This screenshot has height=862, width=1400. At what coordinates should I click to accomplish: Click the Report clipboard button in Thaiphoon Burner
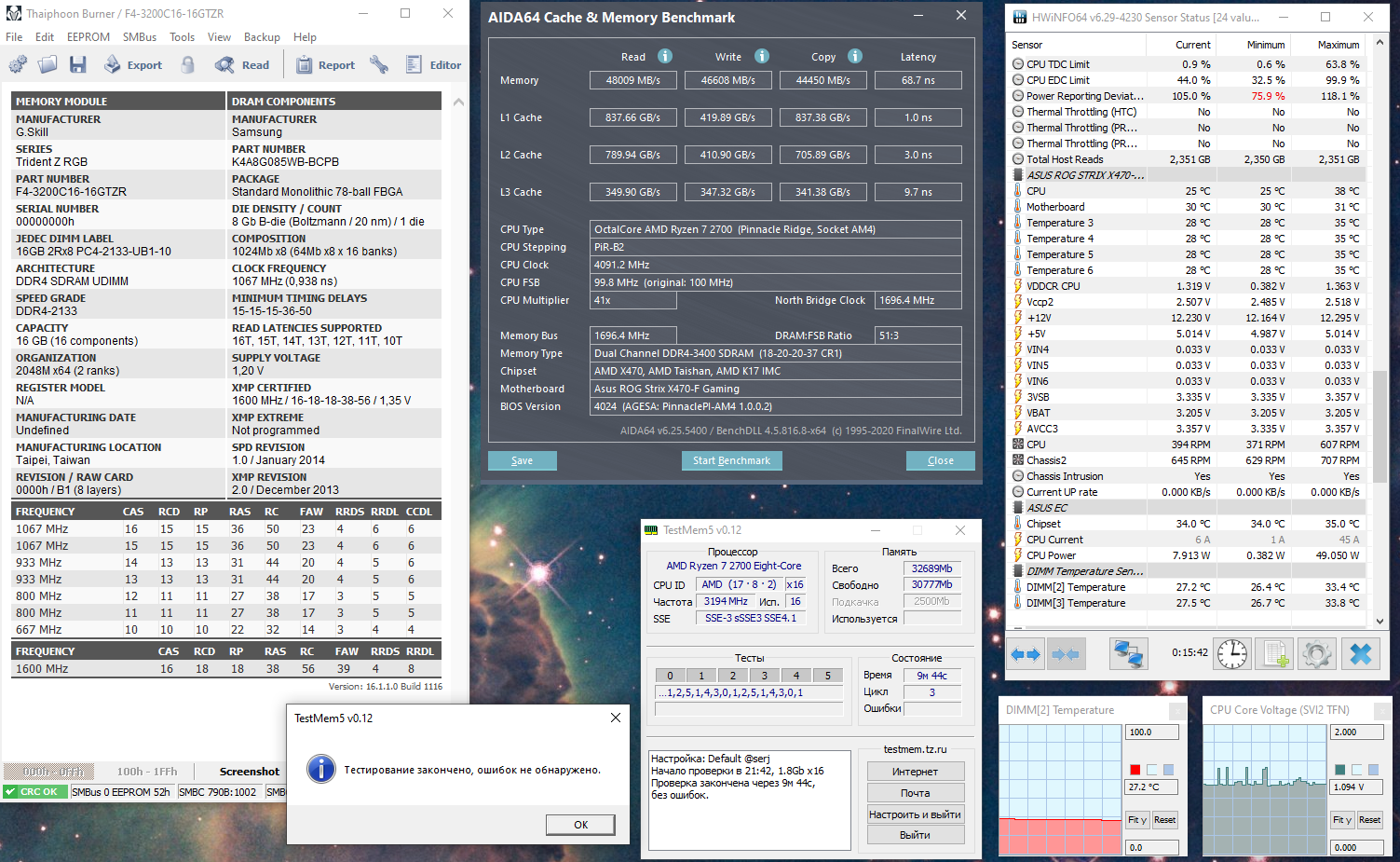[325, 64]
